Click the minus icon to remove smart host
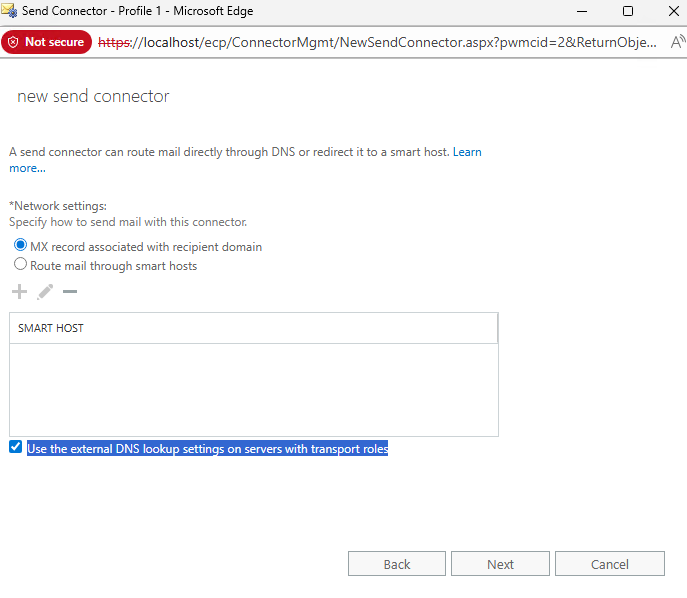 pos(70,292)
